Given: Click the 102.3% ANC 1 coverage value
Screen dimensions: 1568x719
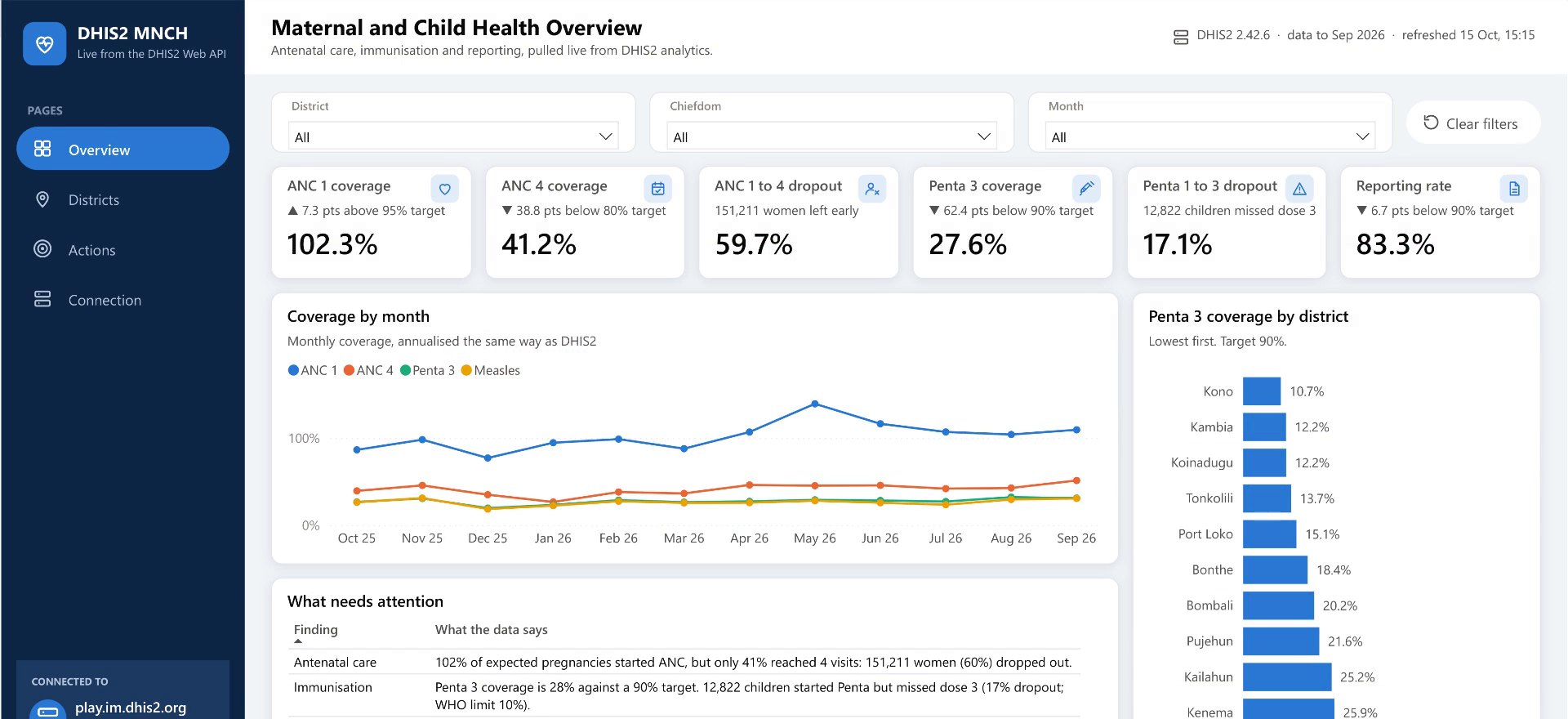Looking at the screenshot, I should [x=332, y=244].
